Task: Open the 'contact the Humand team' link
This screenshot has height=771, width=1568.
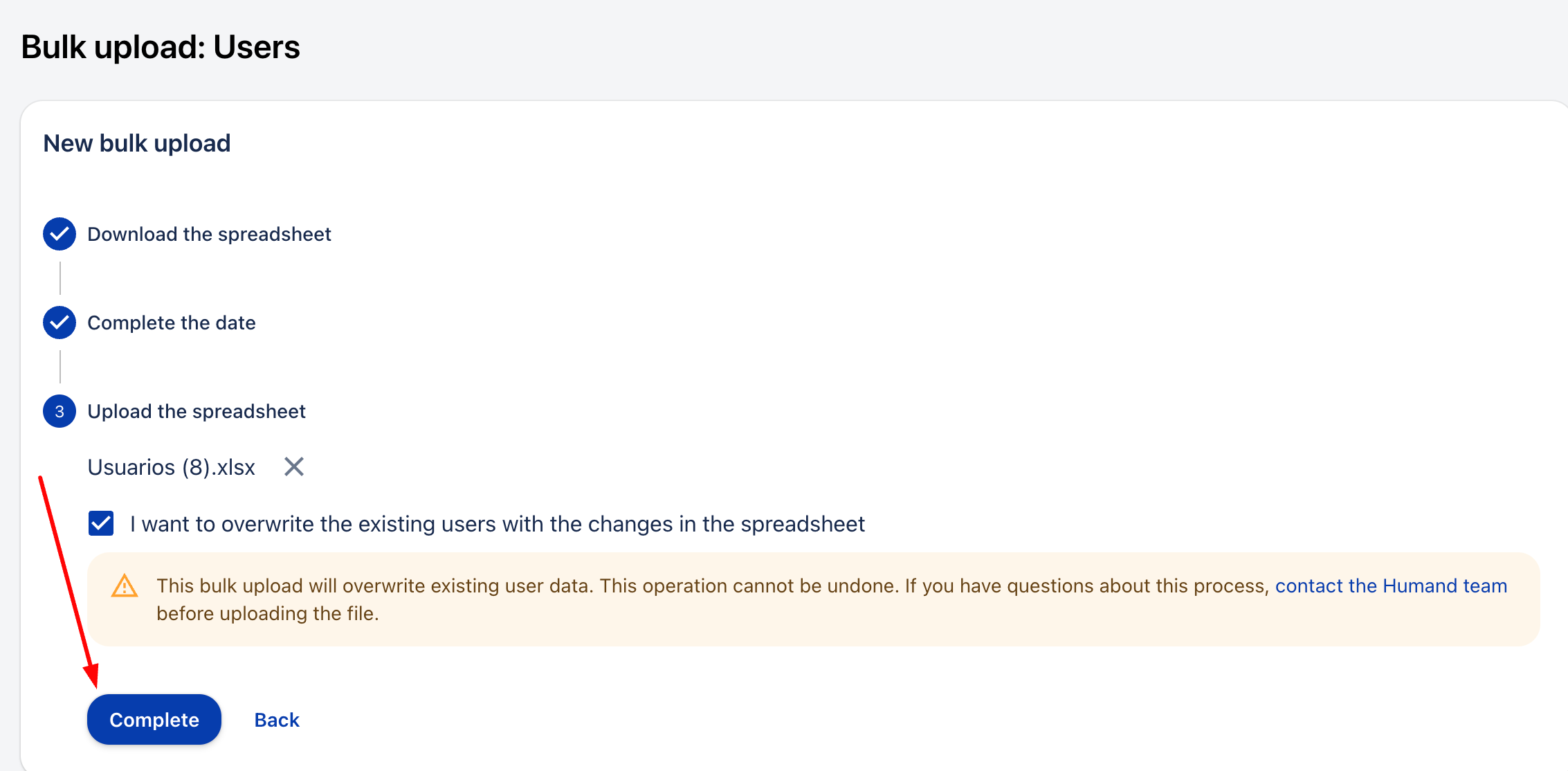Action: (1391, 586)
